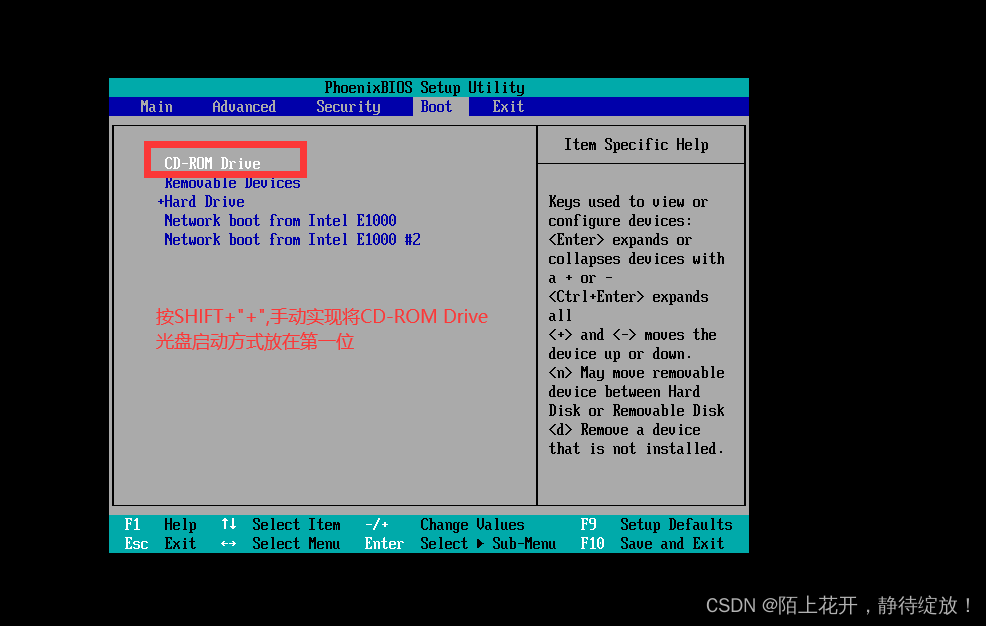Click help text '<Ctrl+Enter> expands'
The height and width of the screenshot is (626, 986).
628,297
